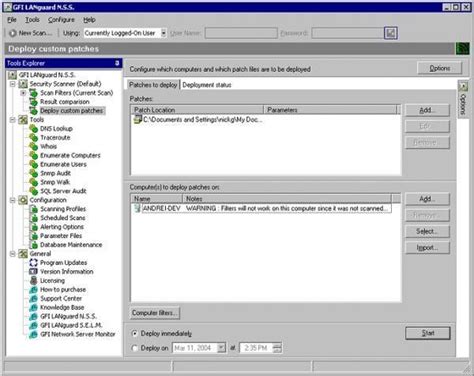Open the Traceroute tool icon
474x376 pixels.
pyautogui.click(x=33, y=137)
